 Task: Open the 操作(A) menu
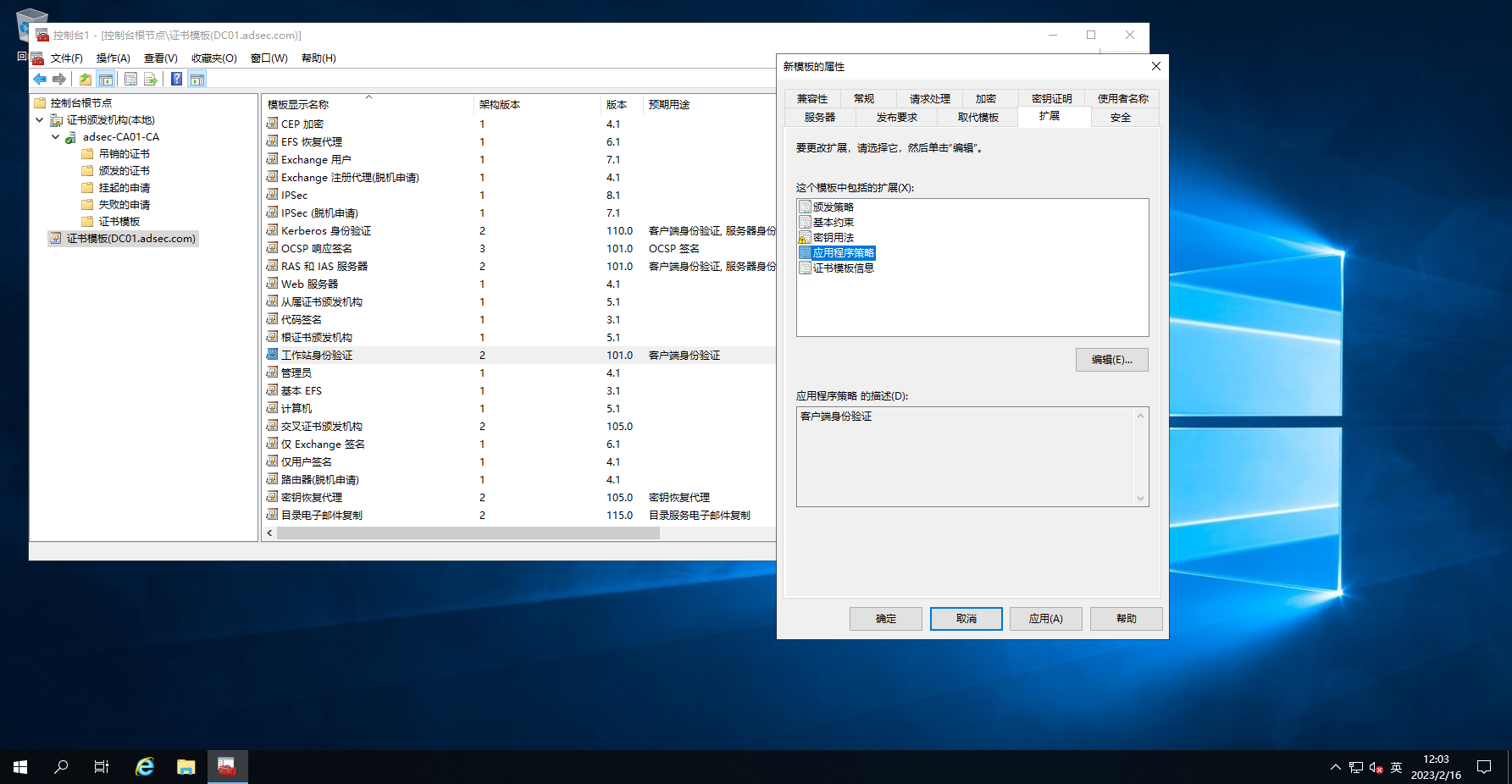point(113,58)
